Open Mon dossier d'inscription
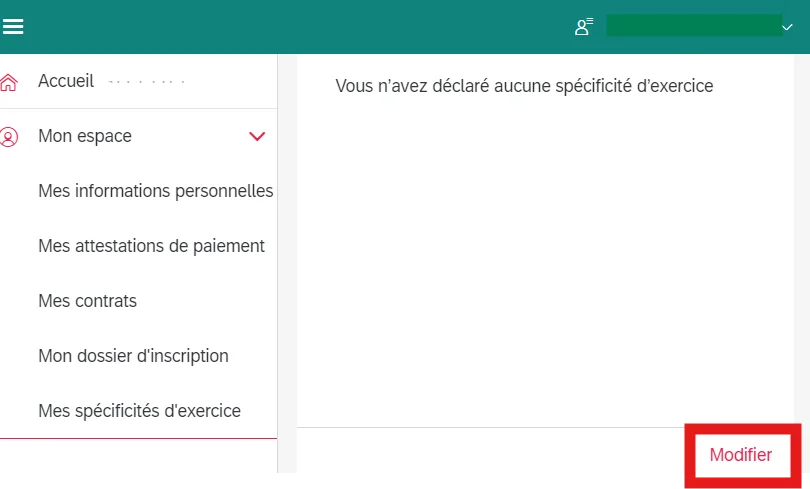The height and width of the screenshot is (489, 810). (133, 356)
